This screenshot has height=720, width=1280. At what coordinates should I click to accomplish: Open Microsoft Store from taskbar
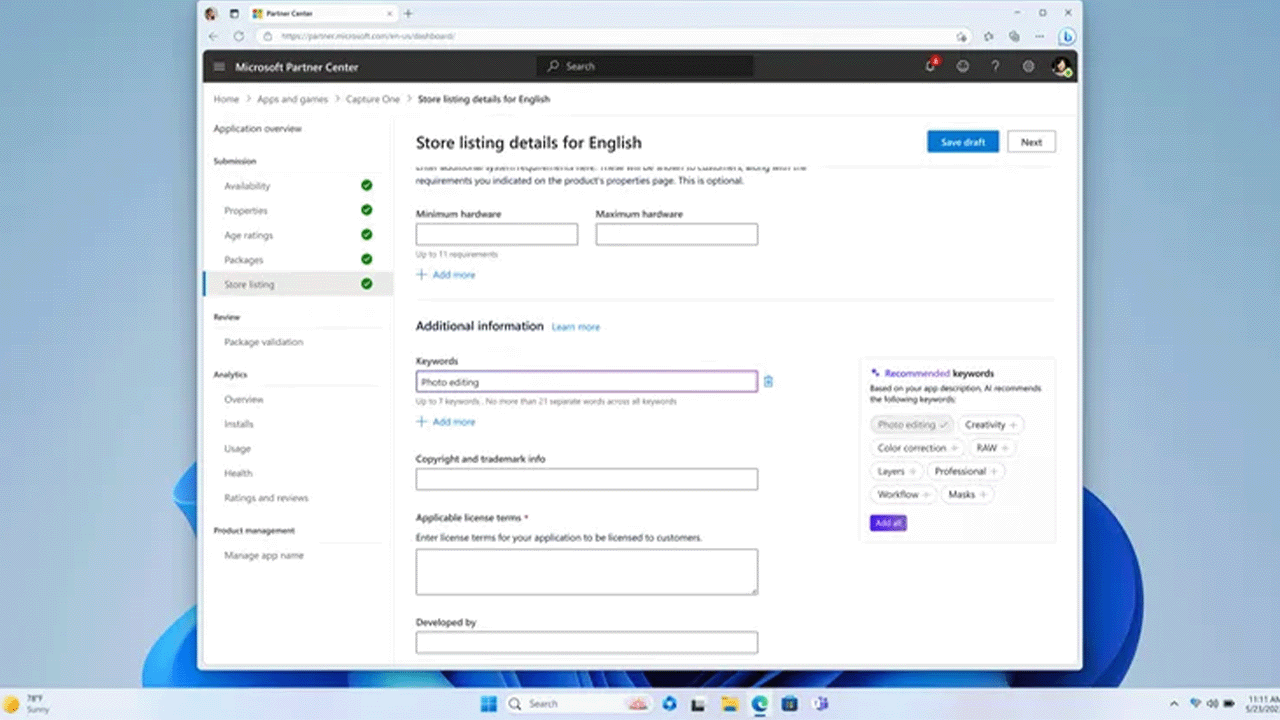pyautogui.click(x=790, y=704)
